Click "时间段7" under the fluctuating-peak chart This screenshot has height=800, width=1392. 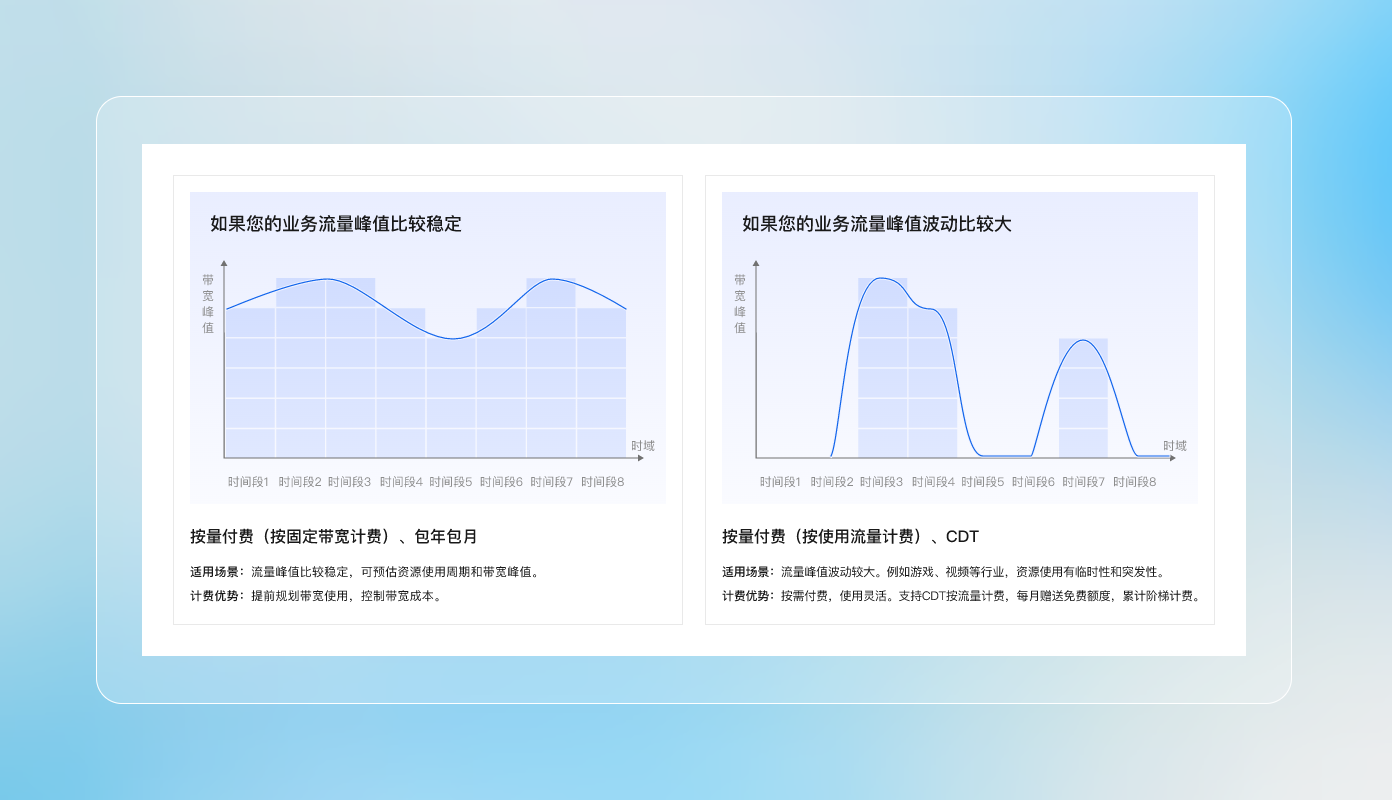click(1084, 482)
